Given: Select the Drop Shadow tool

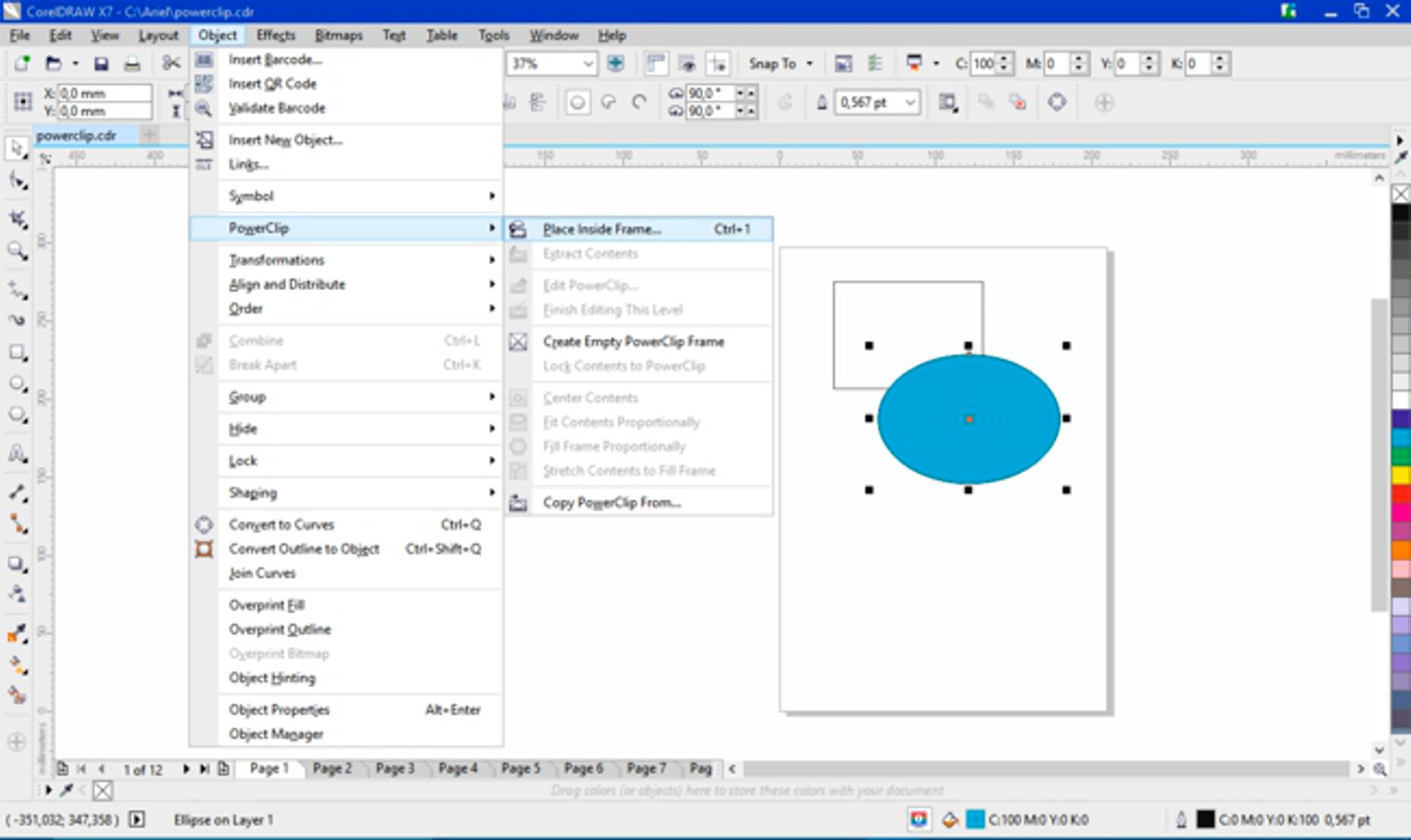Looking at the screenshot, I should tap(17, 564).
